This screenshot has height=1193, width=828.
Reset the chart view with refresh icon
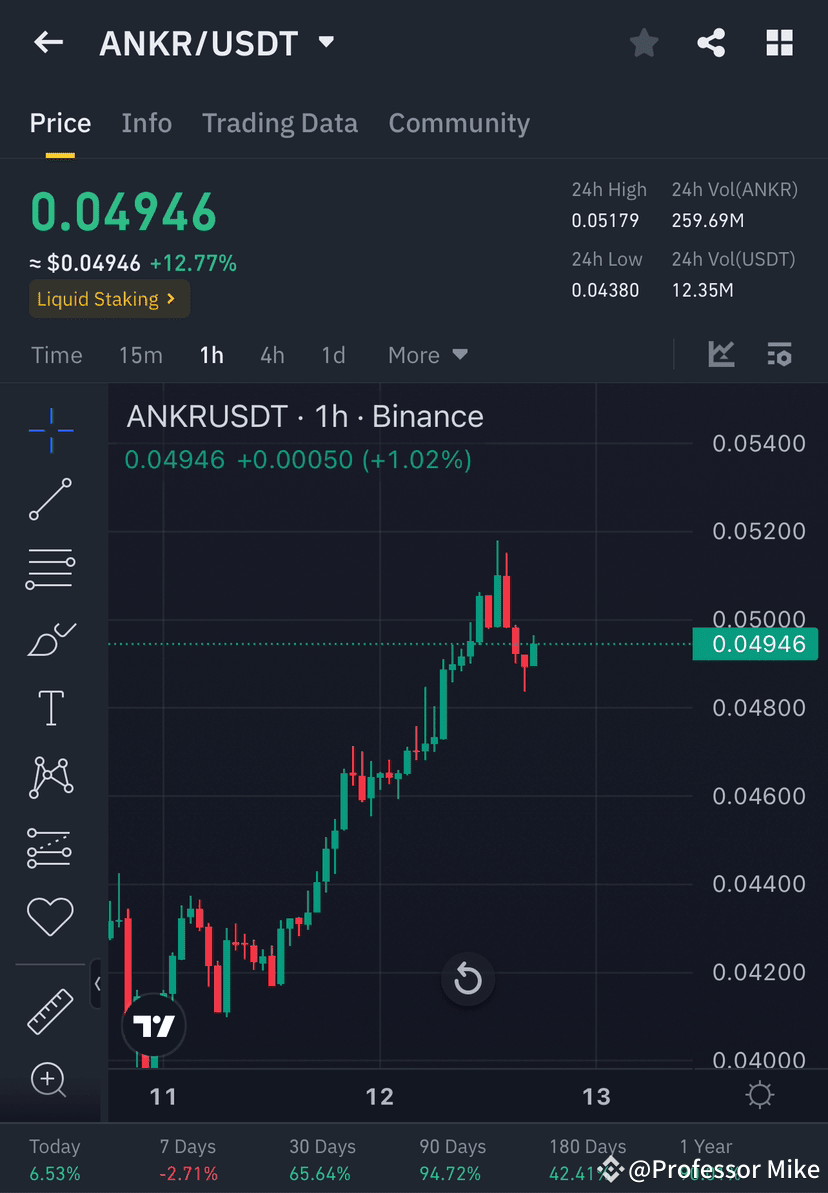467,979
